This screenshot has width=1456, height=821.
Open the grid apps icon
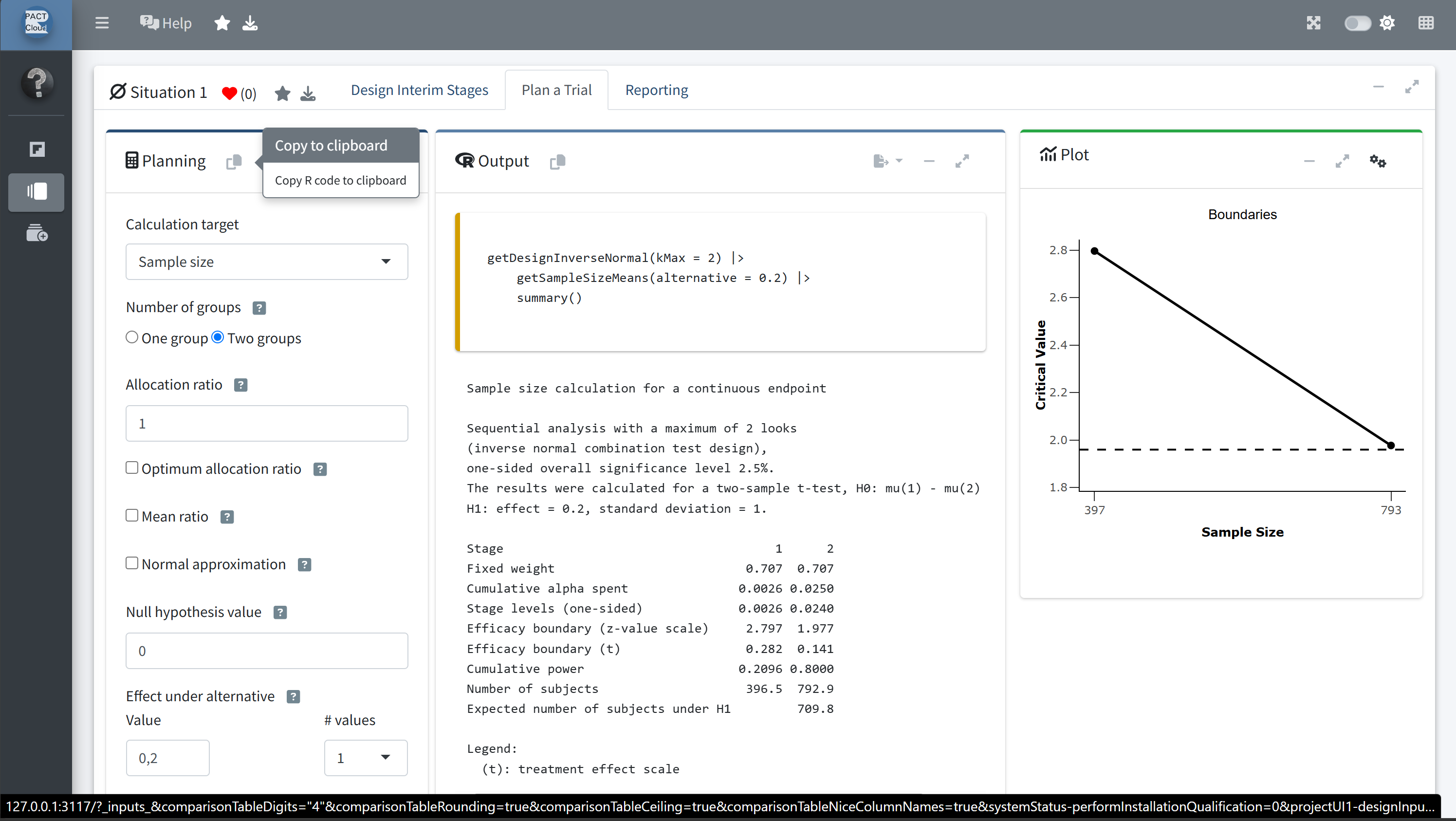(1425, 22)
